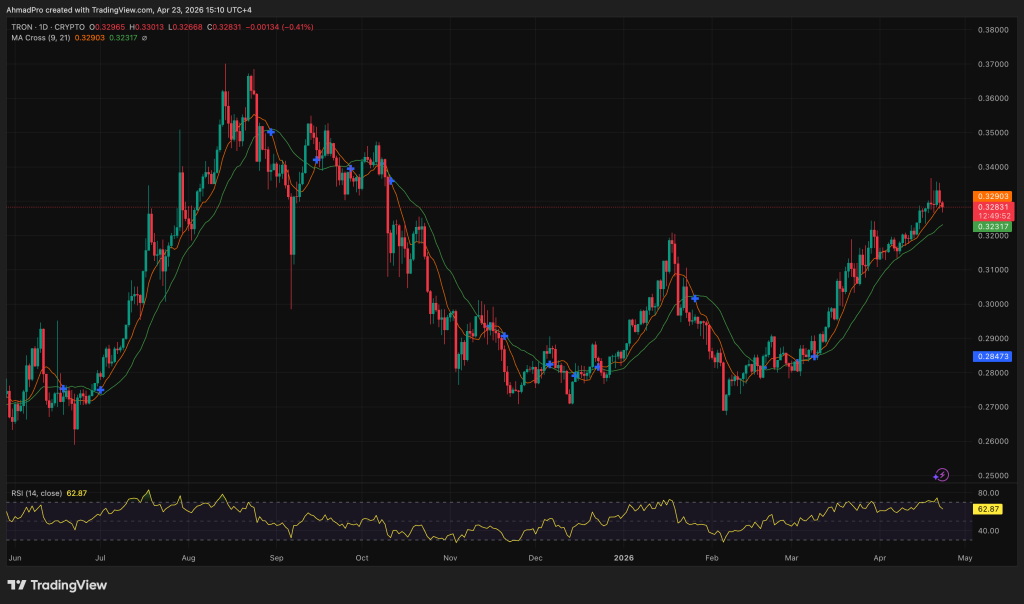Click the 0.25000 level on price scale
The width and height of the screenshot is (1024, 604).
click(991, 475)
